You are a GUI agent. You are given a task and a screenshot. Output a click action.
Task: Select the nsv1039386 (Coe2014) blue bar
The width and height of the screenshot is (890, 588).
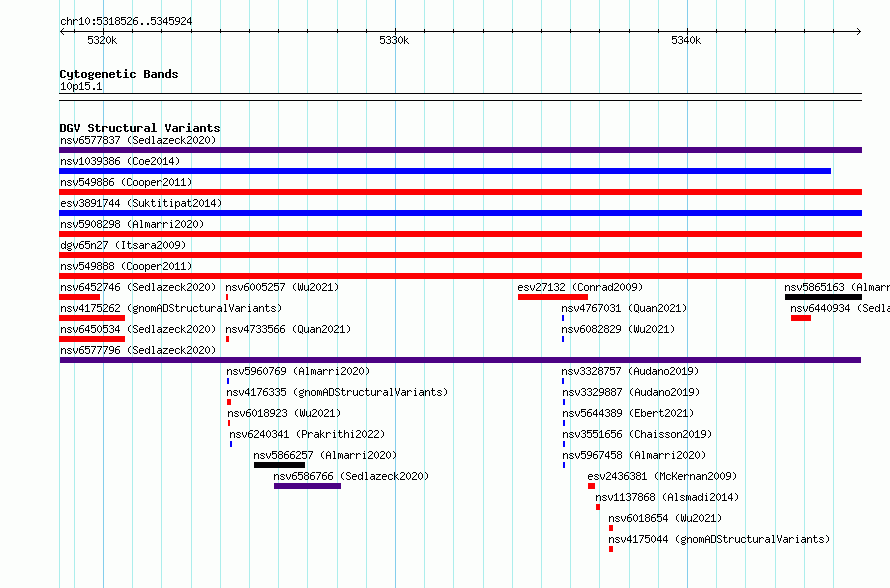coord(445,171)
